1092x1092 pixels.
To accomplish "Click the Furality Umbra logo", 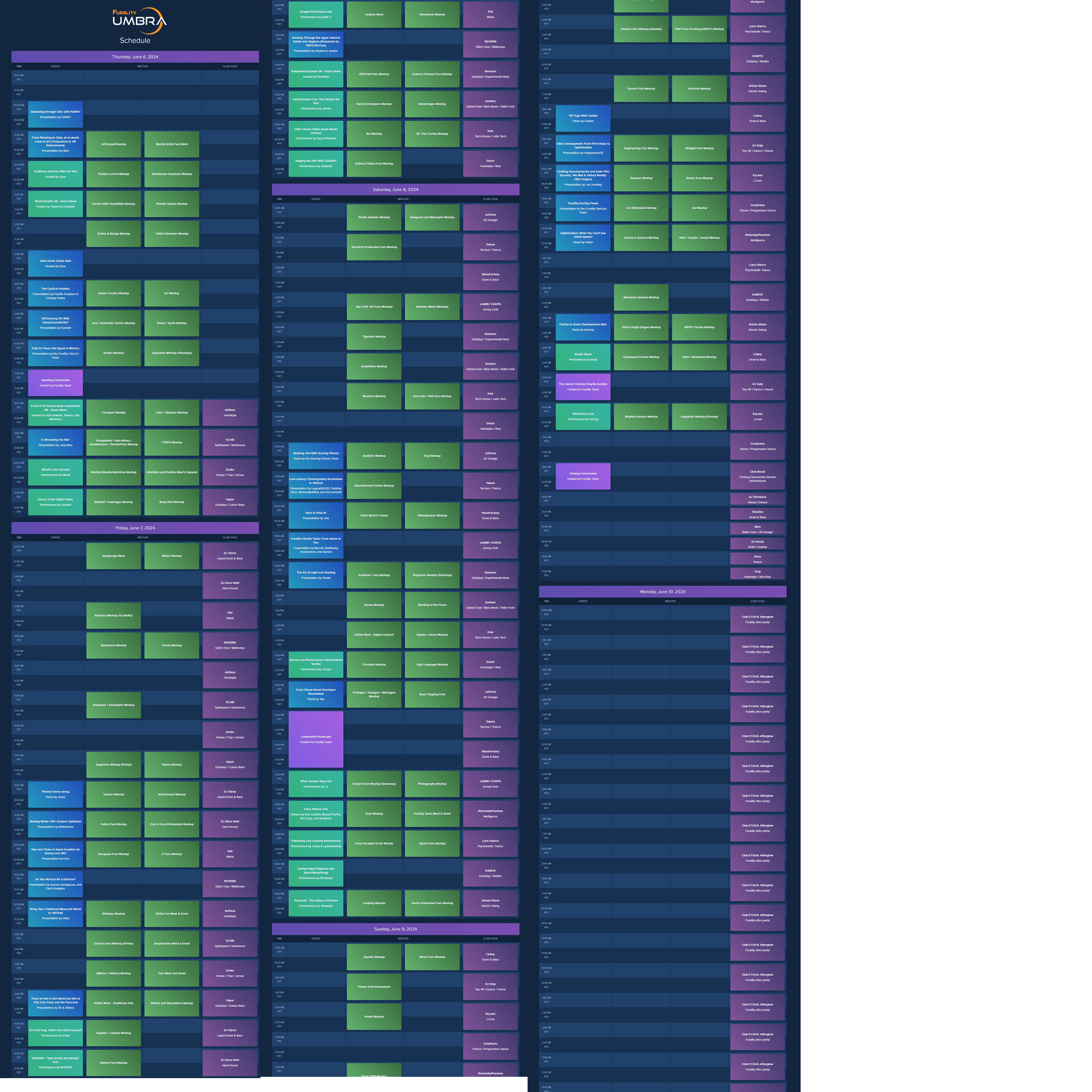I will [x=139, y=20].
